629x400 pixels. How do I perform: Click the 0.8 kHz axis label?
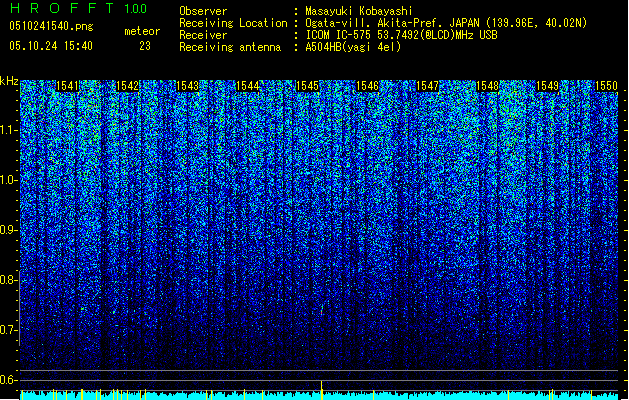(x=9, y=280)
